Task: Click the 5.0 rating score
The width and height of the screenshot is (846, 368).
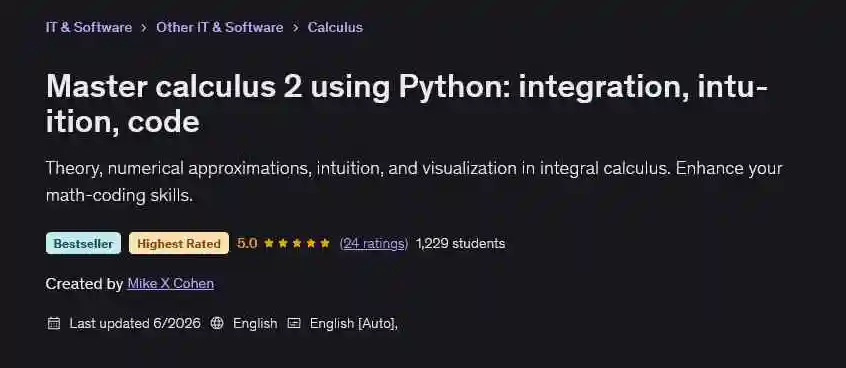Action: point(247,243)
